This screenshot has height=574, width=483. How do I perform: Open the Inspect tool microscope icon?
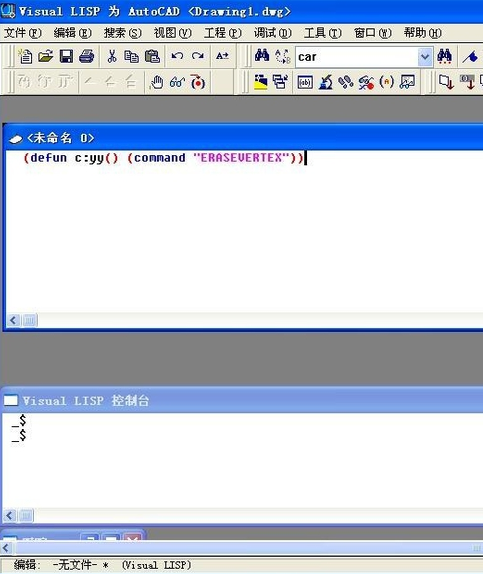tap(326, 82)
